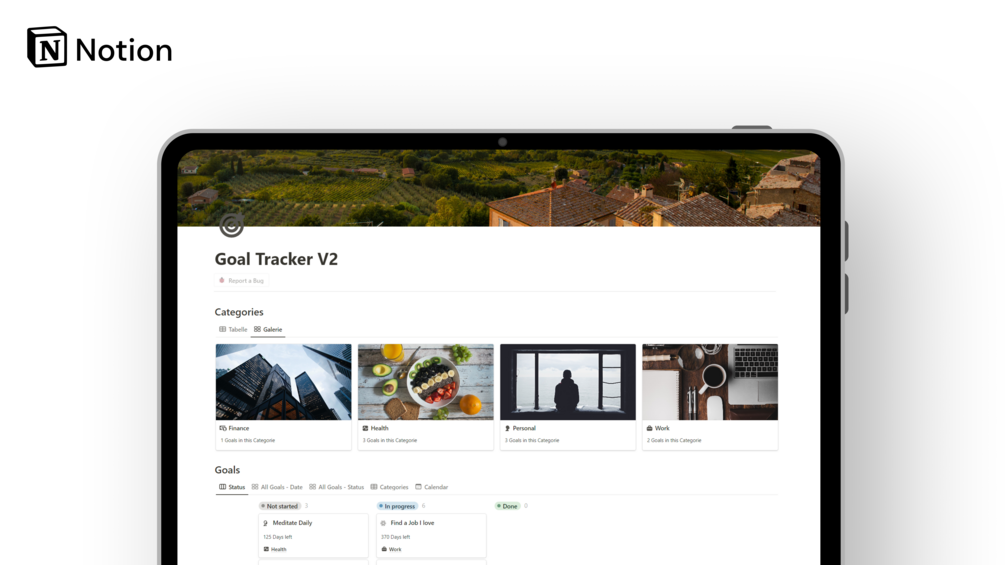1005x565 pixels.
Task: Click the Meditate Daily card icon
Action: click(x=266, y=523)
